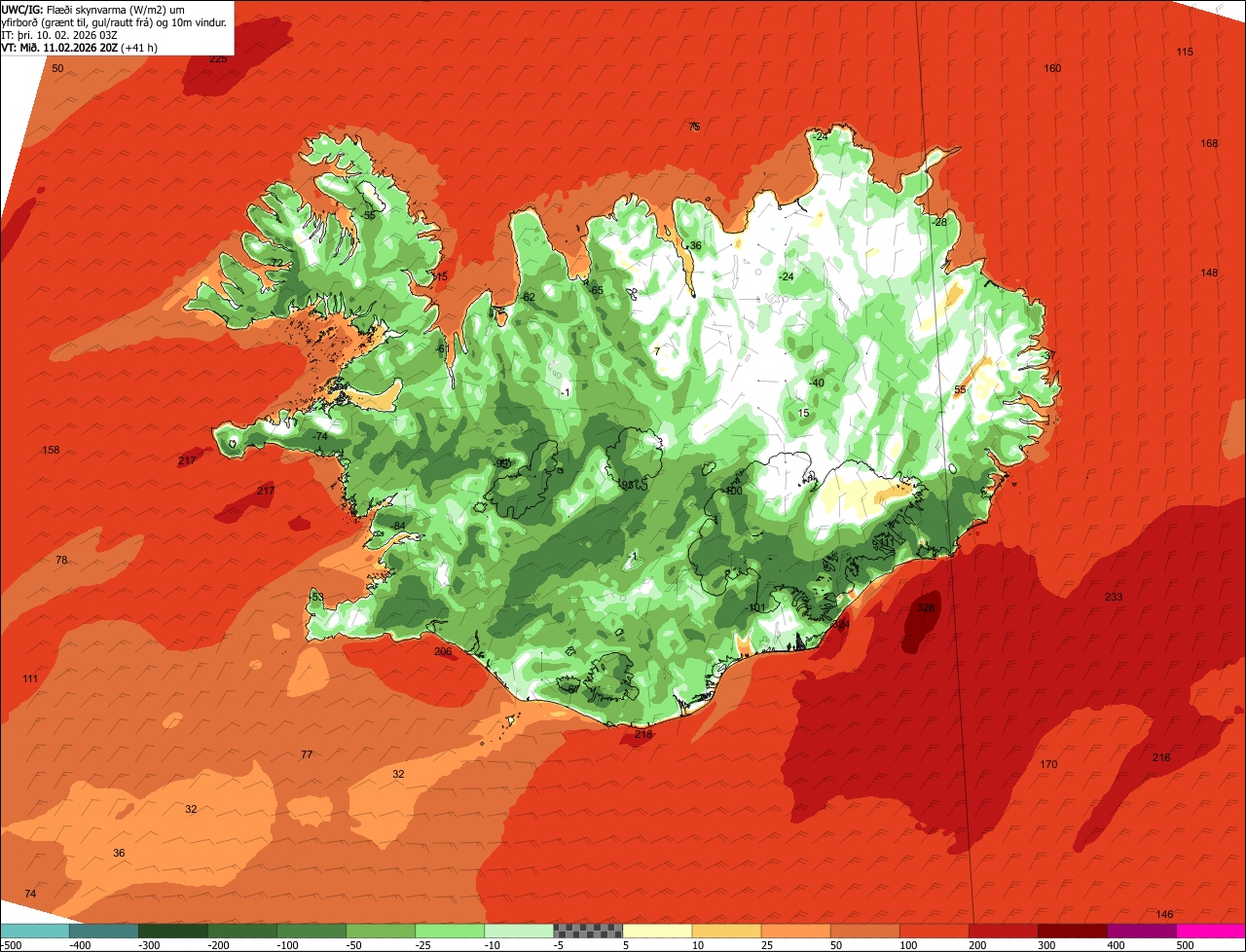Click the legend swatch between 50 and 100

click(x=863, y=930)
